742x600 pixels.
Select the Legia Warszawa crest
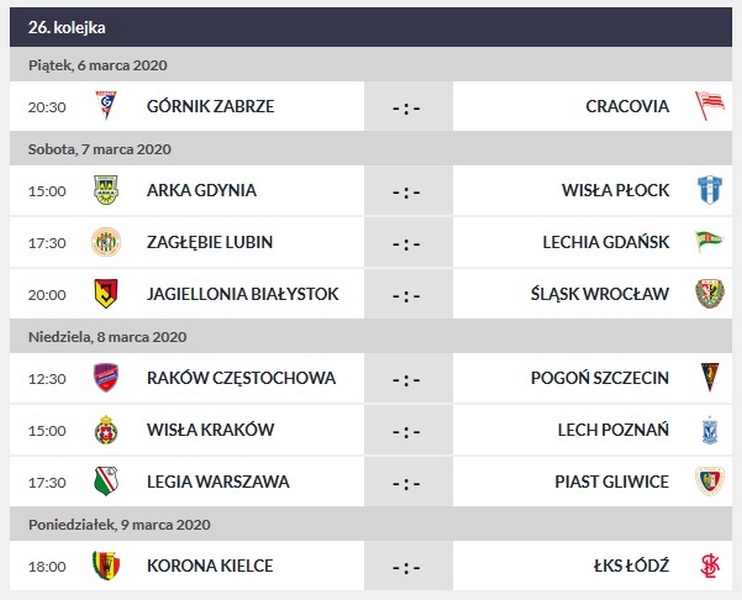pos(106,482)
